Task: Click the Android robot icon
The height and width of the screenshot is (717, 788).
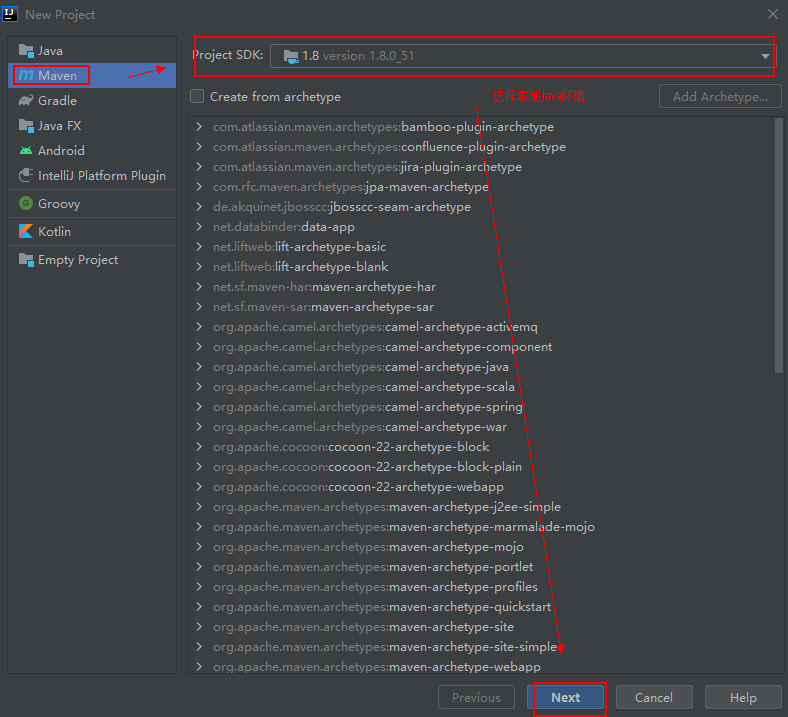Action: [x=26, y=150]
